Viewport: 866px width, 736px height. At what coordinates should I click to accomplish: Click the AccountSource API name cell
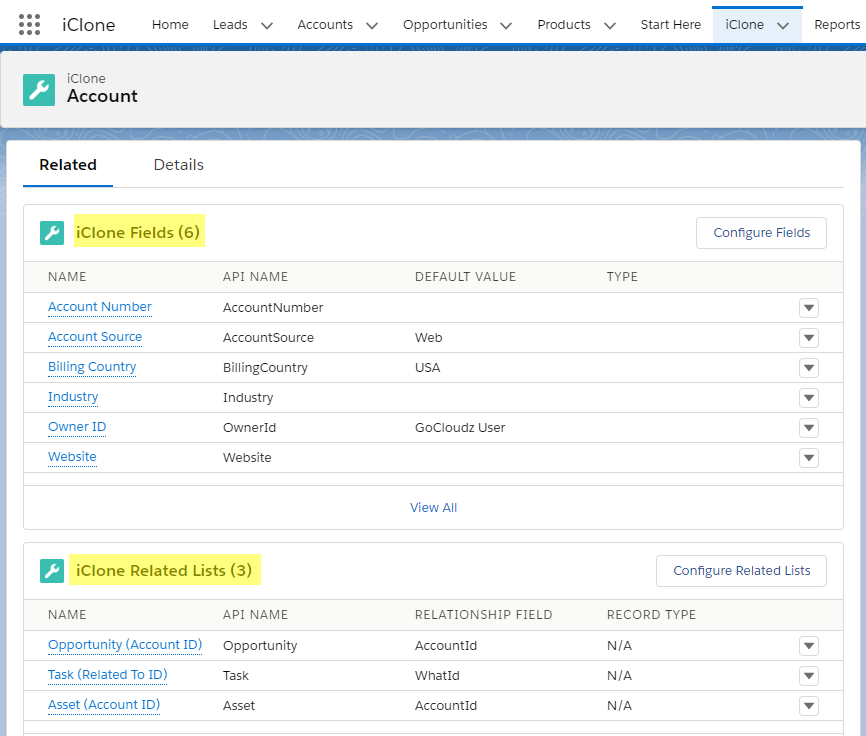tap(268, 337)
